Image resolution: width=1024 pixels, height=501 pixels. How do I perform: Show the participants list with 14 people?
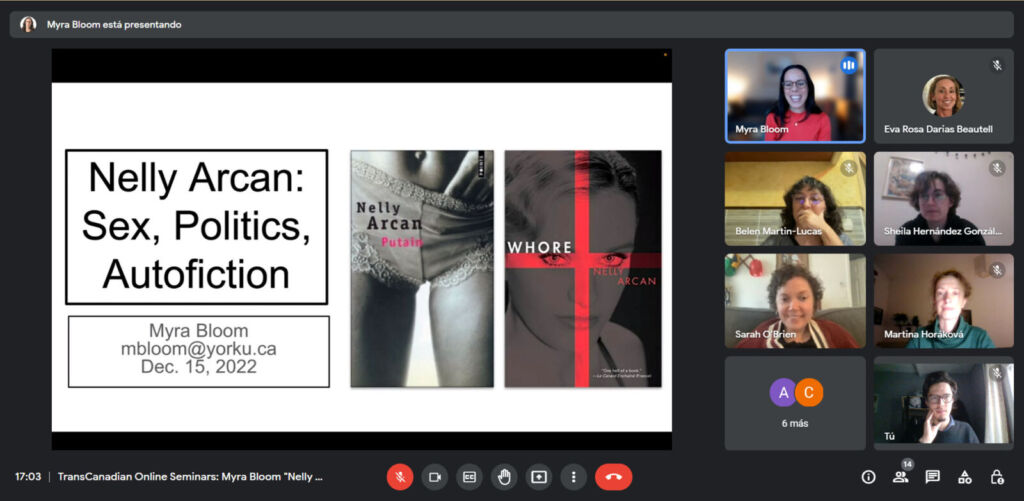coord(900,477)
